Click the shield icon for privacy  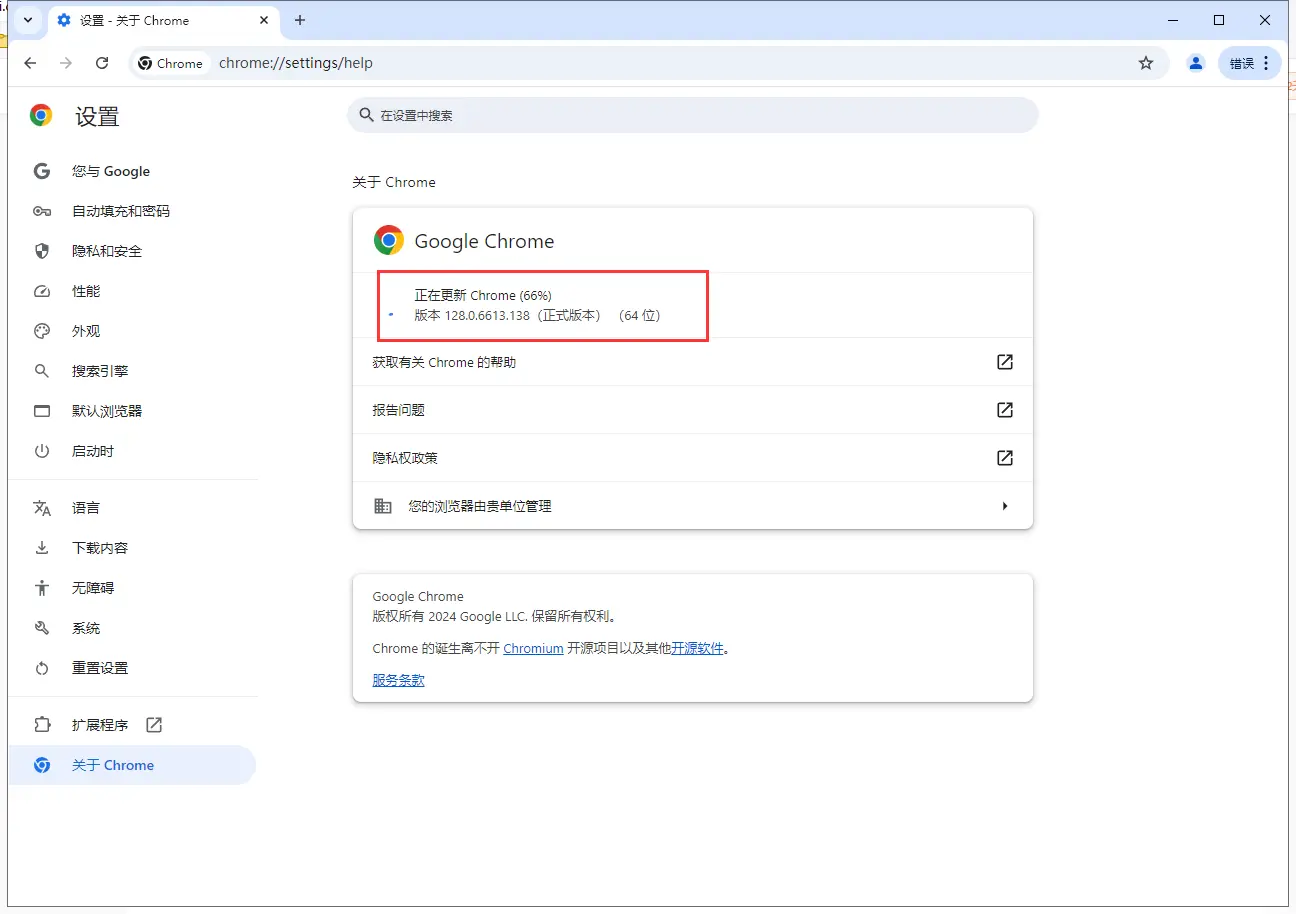[x=42, y=251]
